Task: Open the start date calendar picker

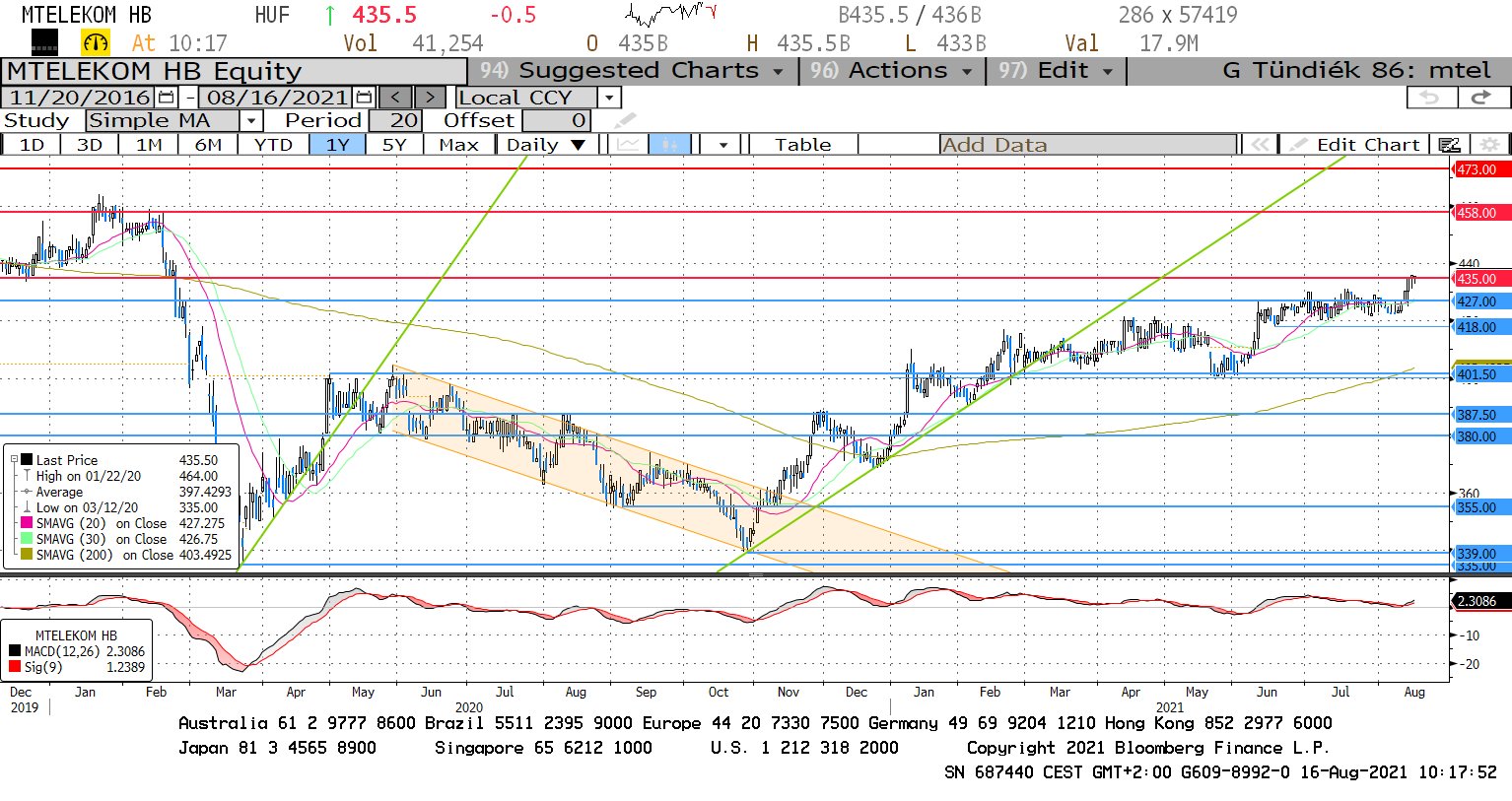Action: pyautogui.click(x=166, y=98)
